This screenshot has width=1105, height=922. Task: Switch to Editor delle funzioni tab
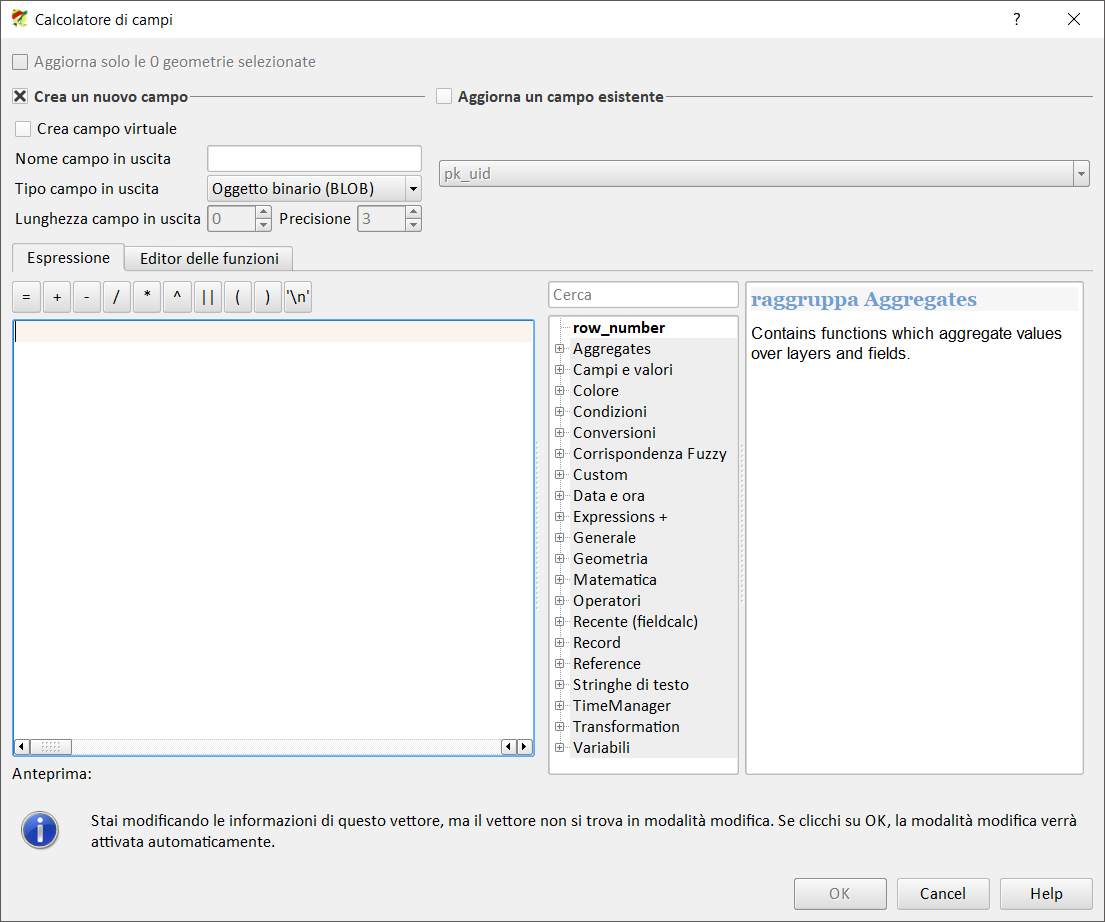point(209,258)
